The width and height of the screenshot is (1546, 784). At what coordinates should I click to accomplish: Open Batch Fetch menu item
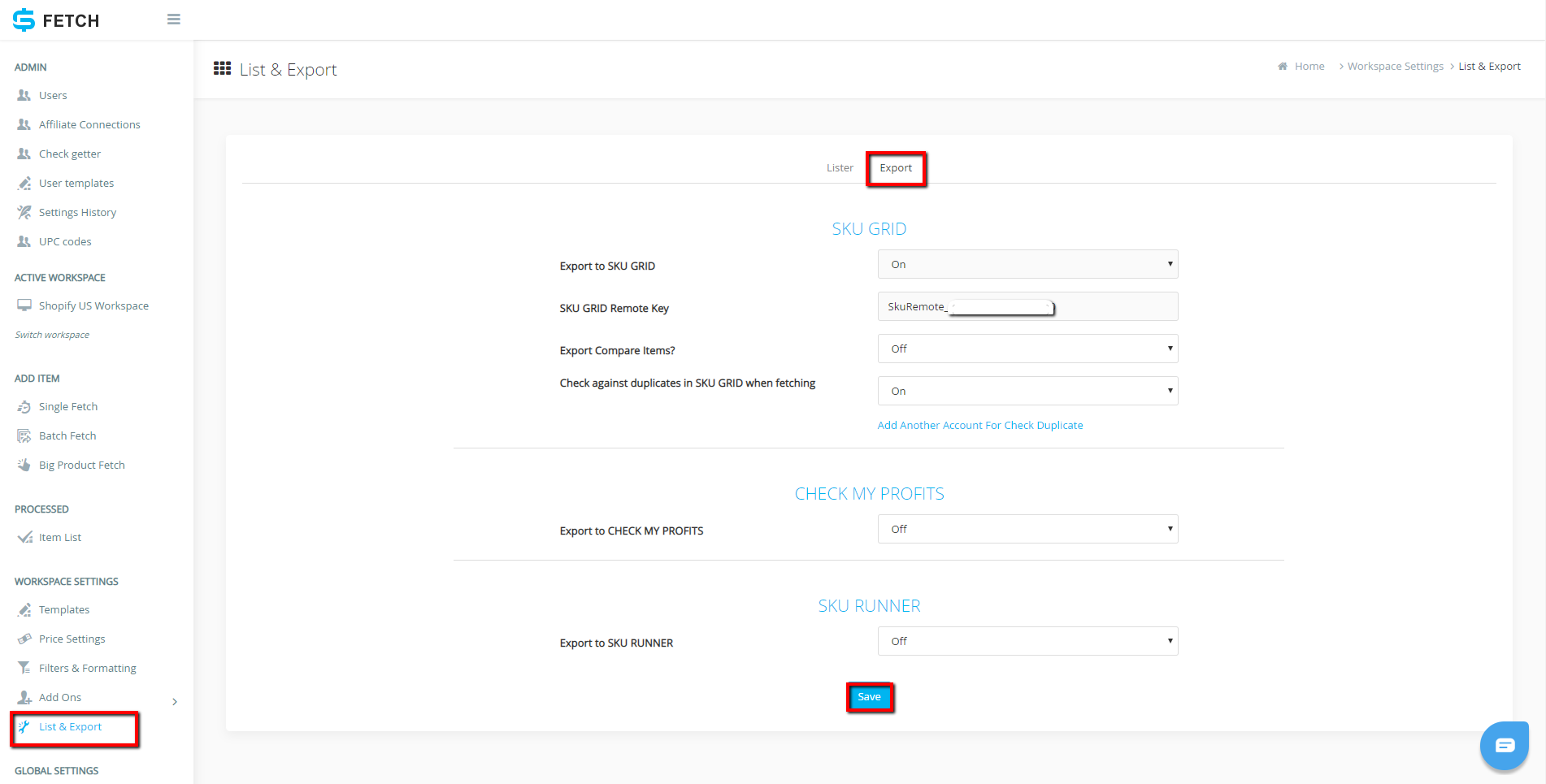67,436
